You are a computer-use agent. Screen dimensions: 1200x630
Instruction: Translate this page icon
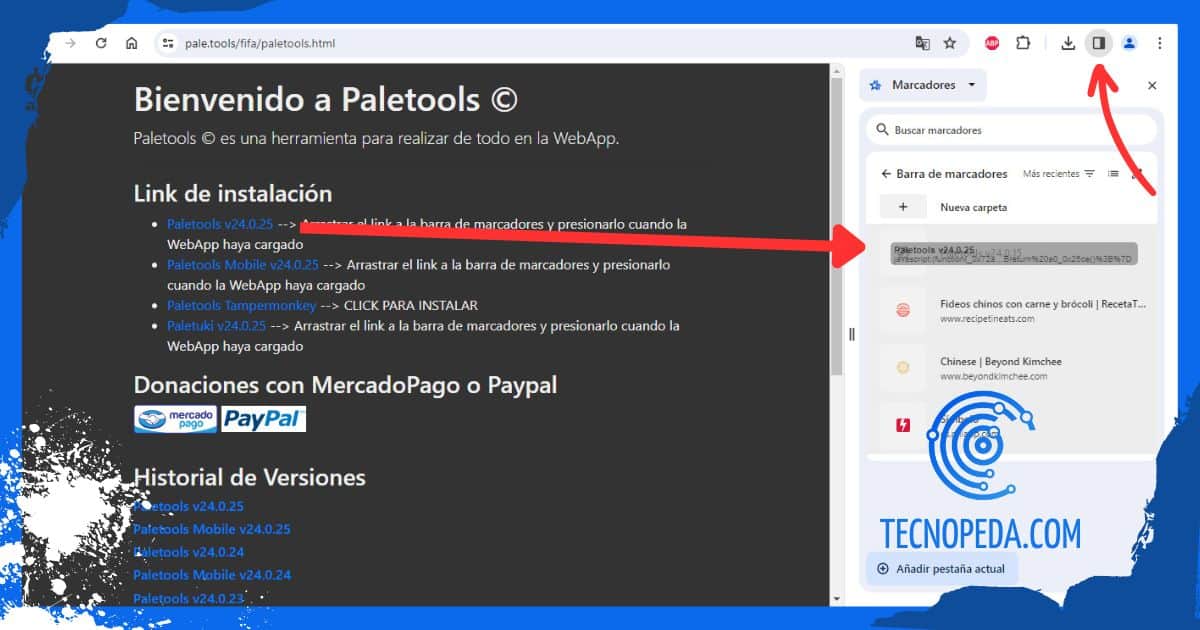(x=922, y=43)
